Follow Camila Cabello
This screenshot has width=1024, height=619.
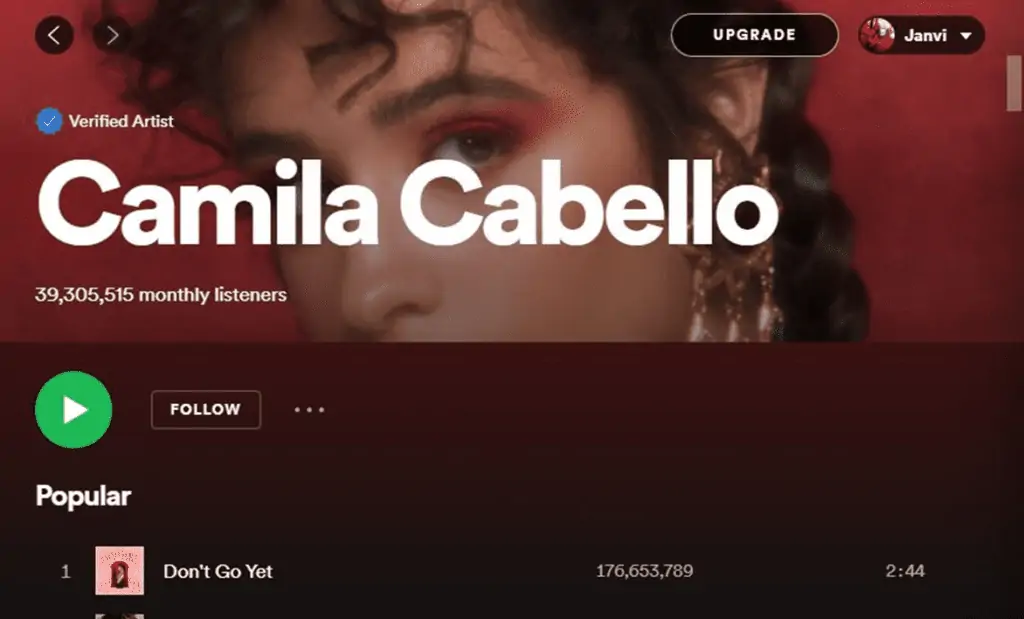(x=206, y=409)
